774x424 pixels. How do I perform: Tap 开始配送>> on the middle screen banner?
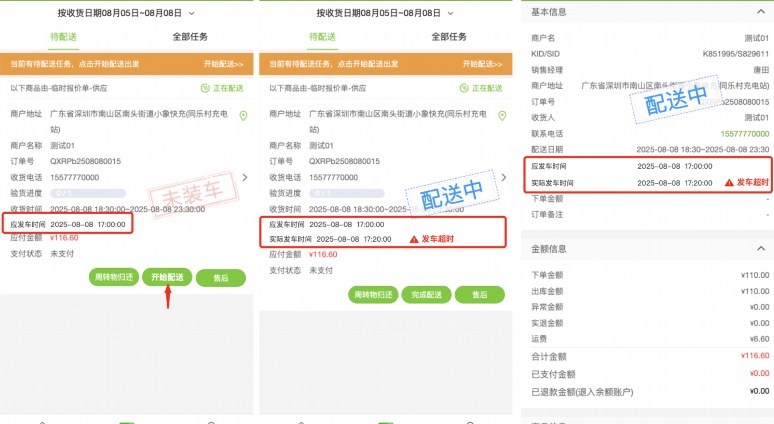tap(482, 64)
